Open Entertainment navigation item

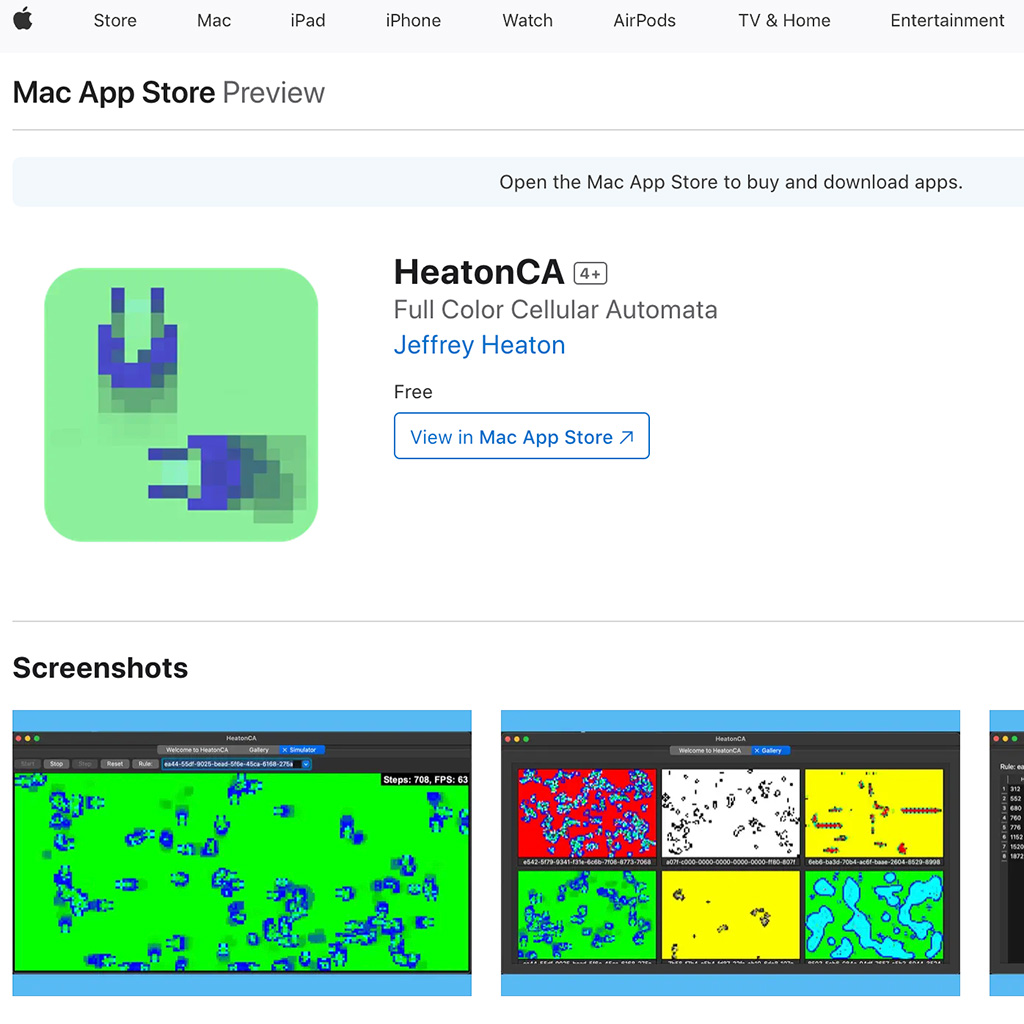(x=947, y=21)
